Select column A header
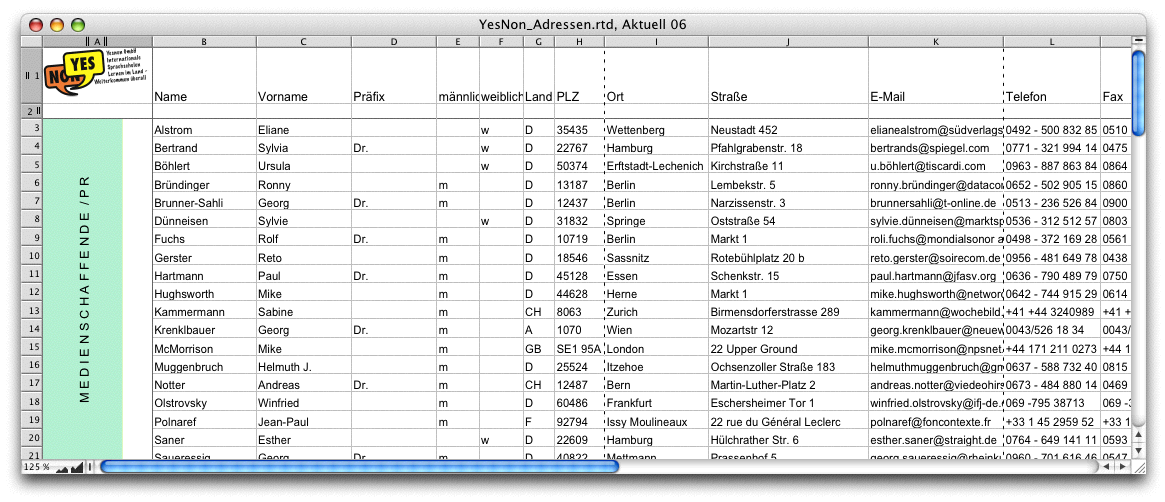This screenshot has height=502, width=1165. tap(97, 41)
